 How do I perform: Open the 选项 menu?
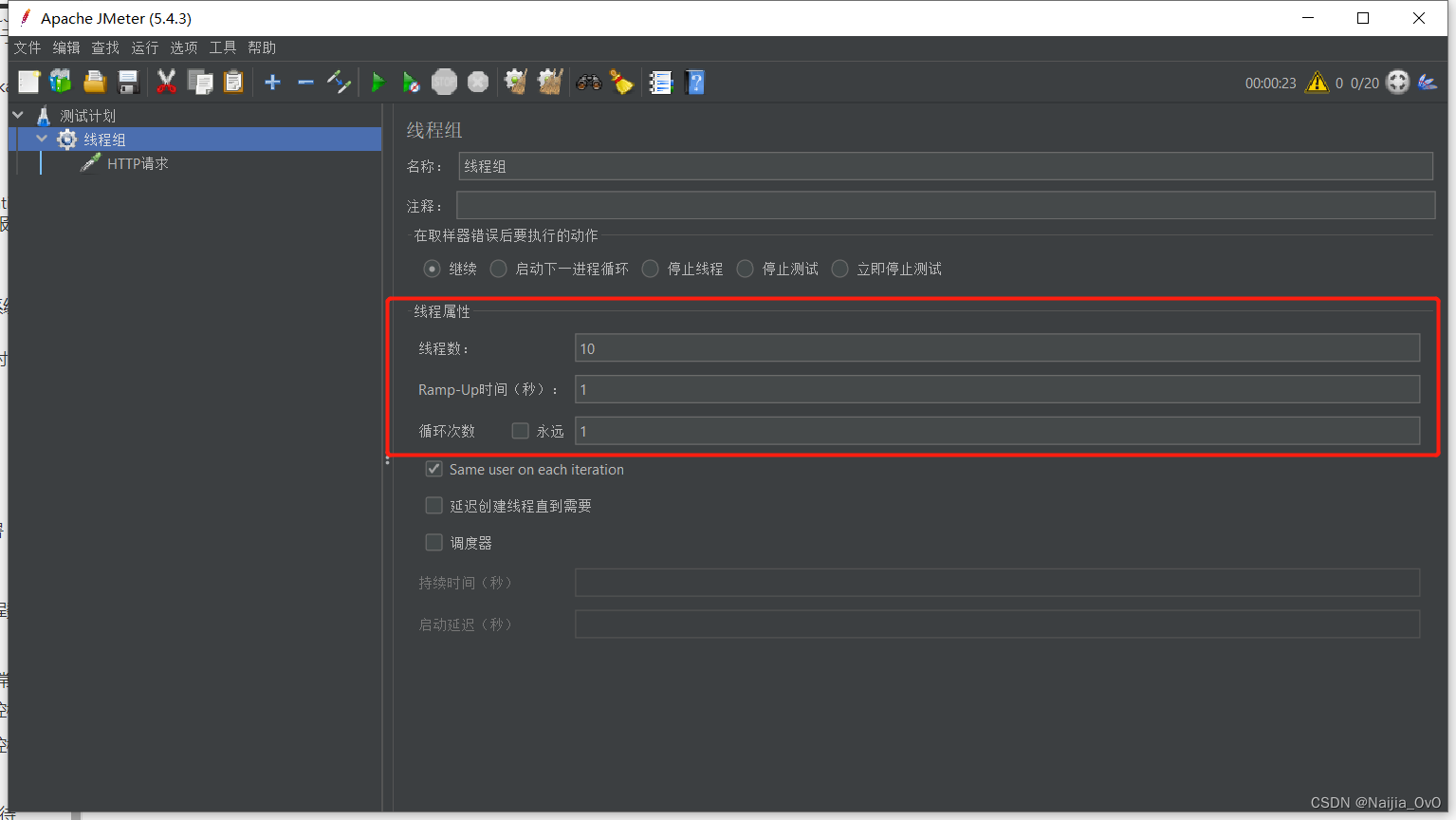point(184,47)
